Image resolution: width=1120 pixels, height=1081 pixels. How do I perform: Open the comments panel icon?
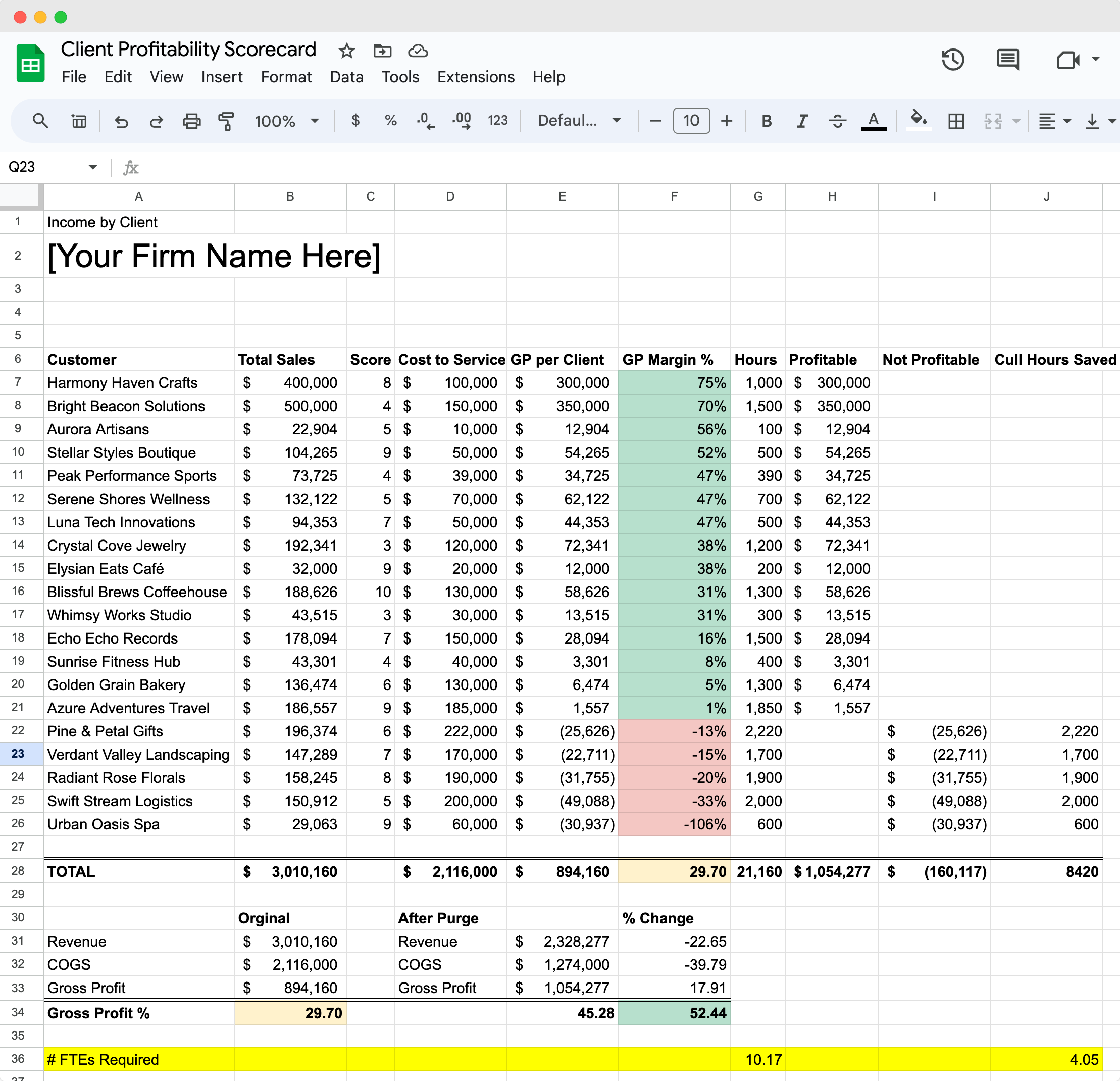[1007, 60]
